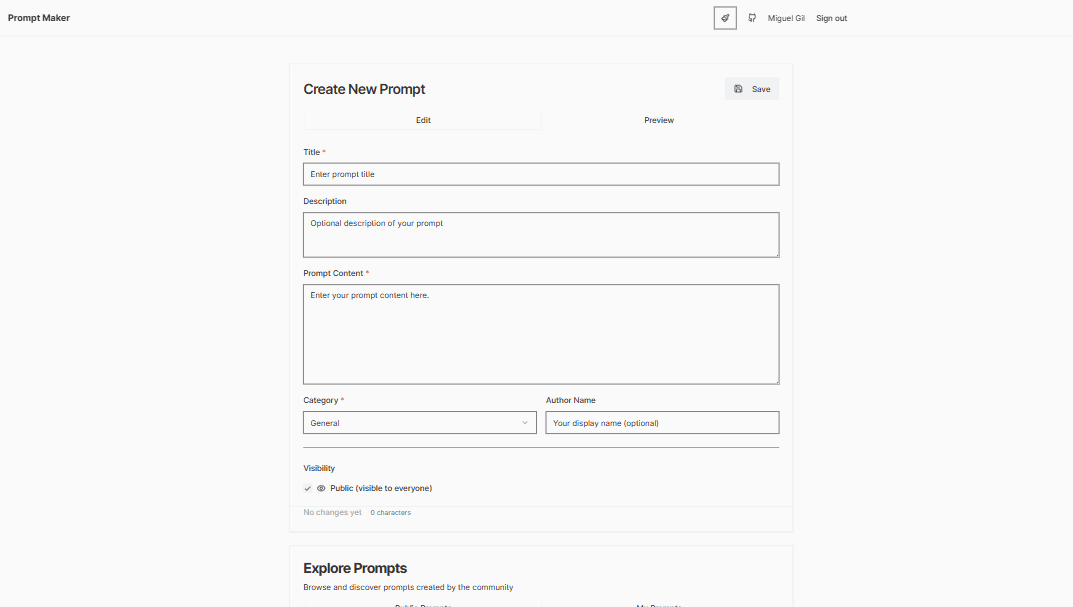Click inside the Prompt Content textarea

coord(540,333)
